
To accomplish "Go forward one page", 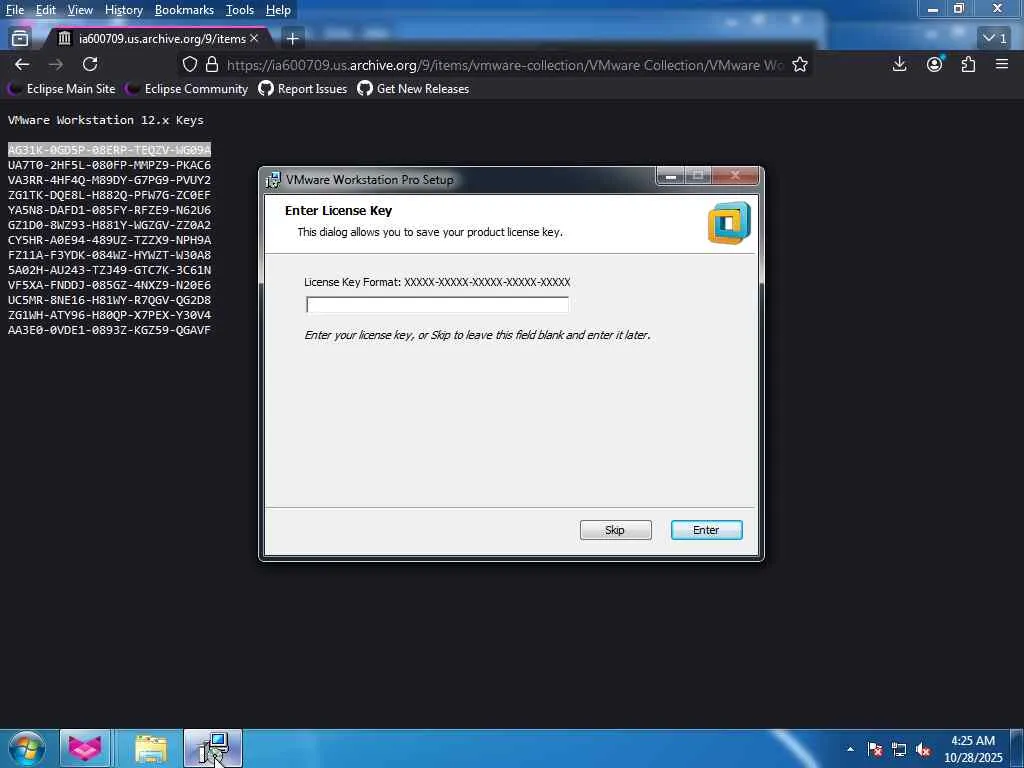I will tap(56, 64).
